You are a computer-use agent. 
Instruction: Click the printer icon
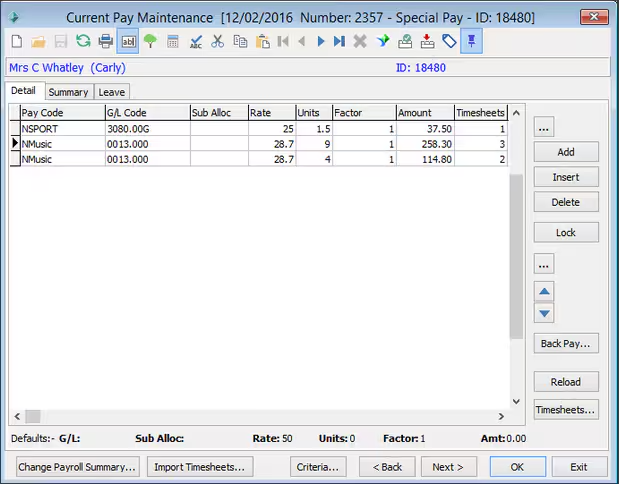(x=105, y=41)
